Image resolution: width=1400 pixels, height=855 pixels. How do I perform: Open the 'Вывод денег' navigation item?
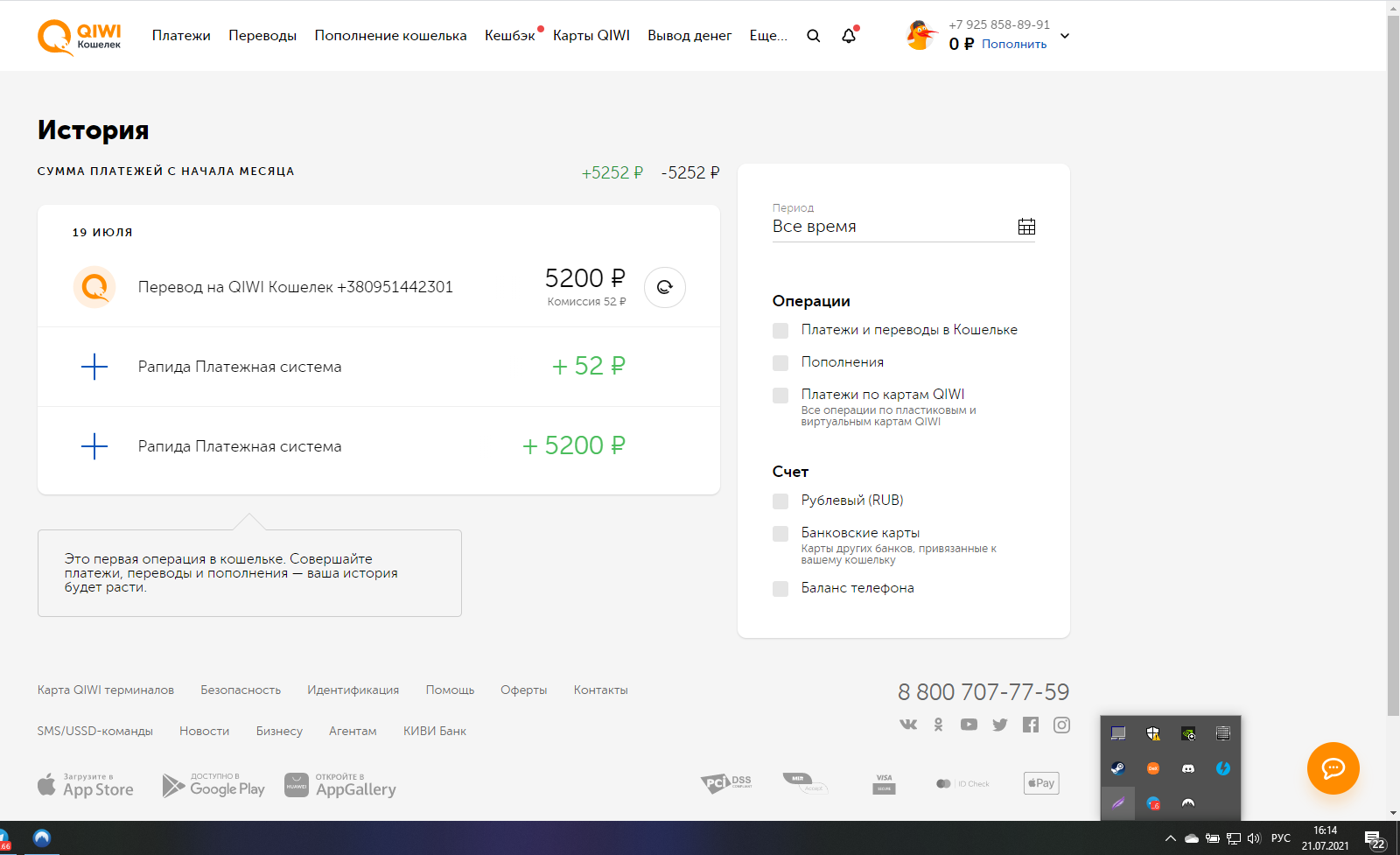pos(689,36)
